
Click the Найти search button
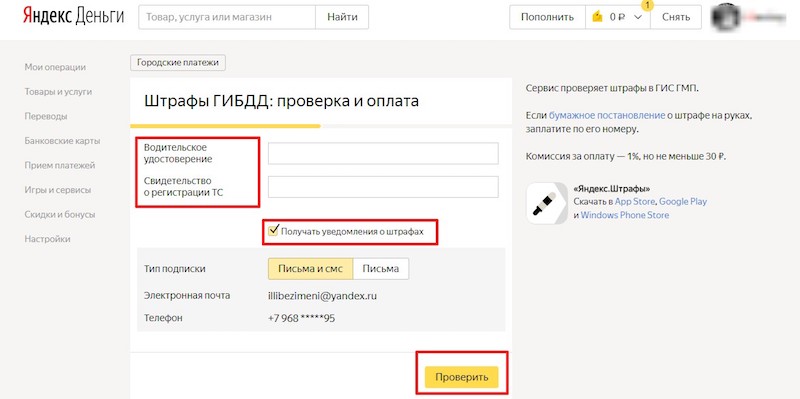point(342,17)
